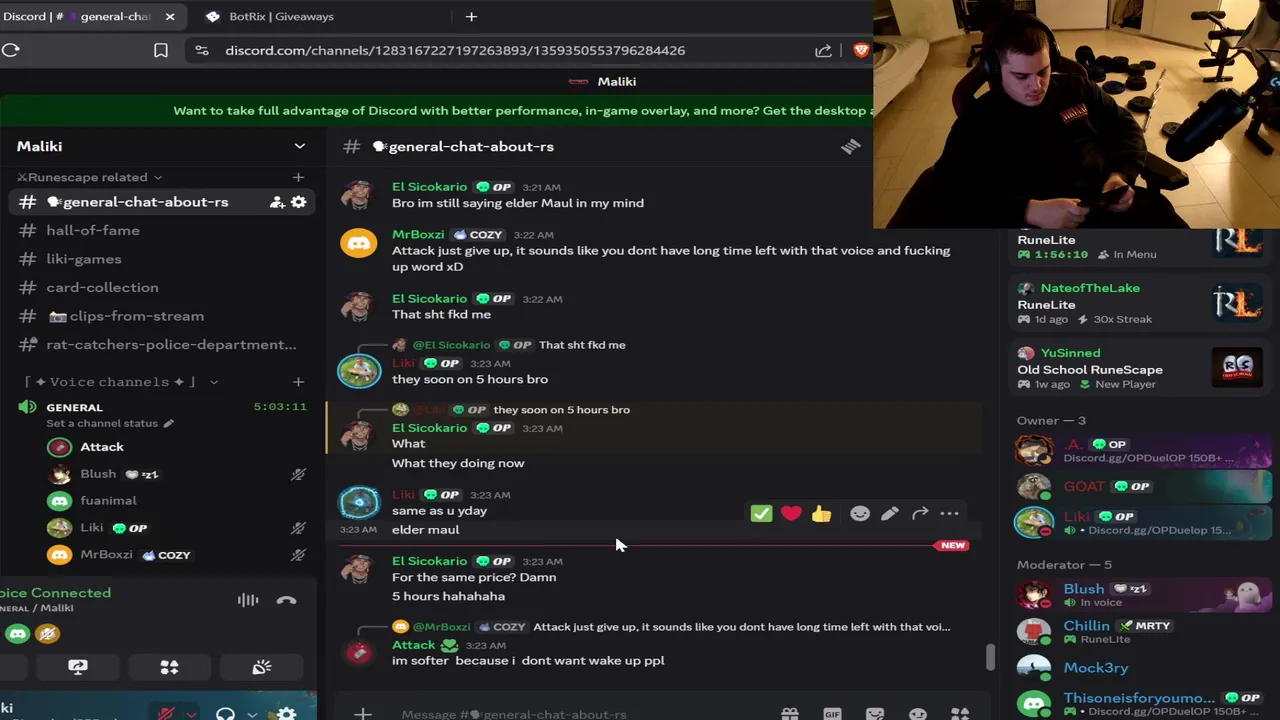Open the user settings gear

click(287, 714)
